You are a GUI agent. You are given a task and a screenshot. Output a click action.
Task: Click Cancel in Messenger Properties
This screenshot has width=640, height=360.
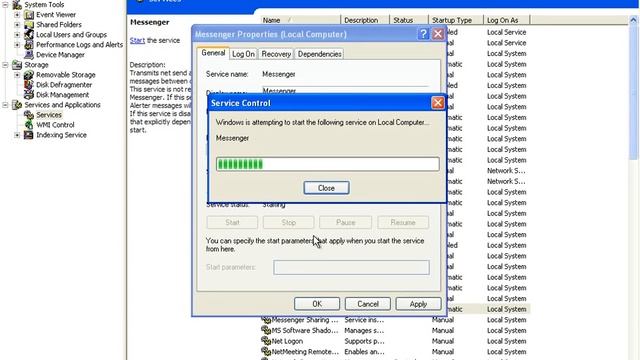pos(368,304)
